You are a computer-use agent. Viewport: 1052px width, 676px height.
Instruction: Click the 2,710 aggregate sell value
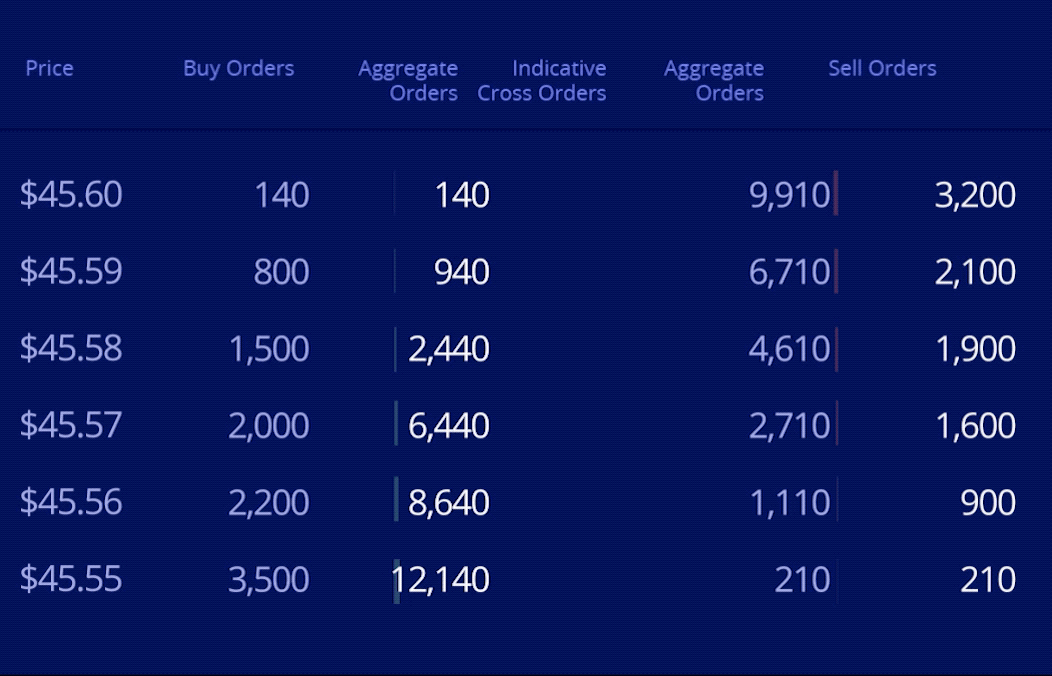[x=789, y=426]
